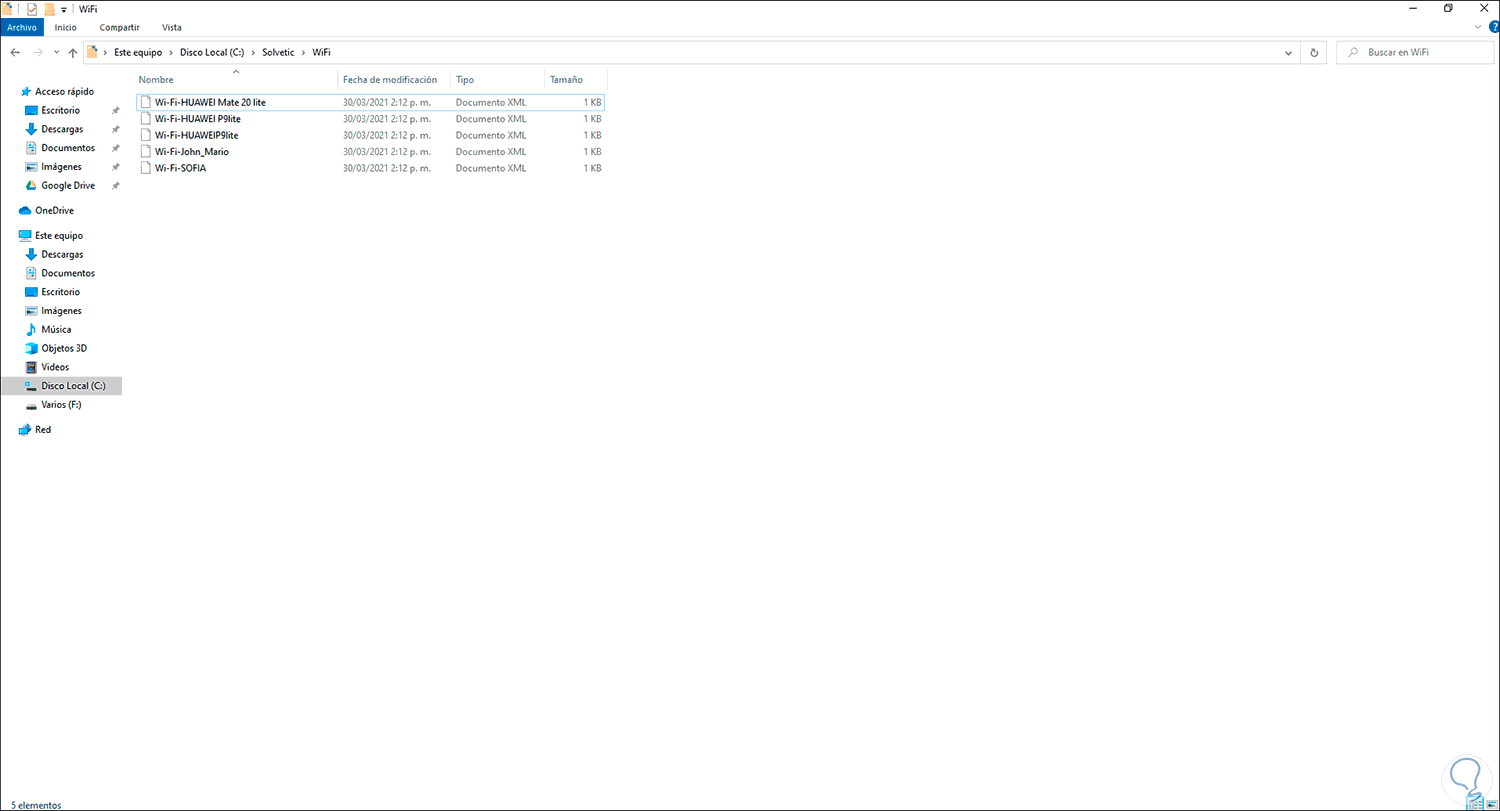Click the back navigation arrow
This screenshot has width=1500, height=811.
(14, 52)
